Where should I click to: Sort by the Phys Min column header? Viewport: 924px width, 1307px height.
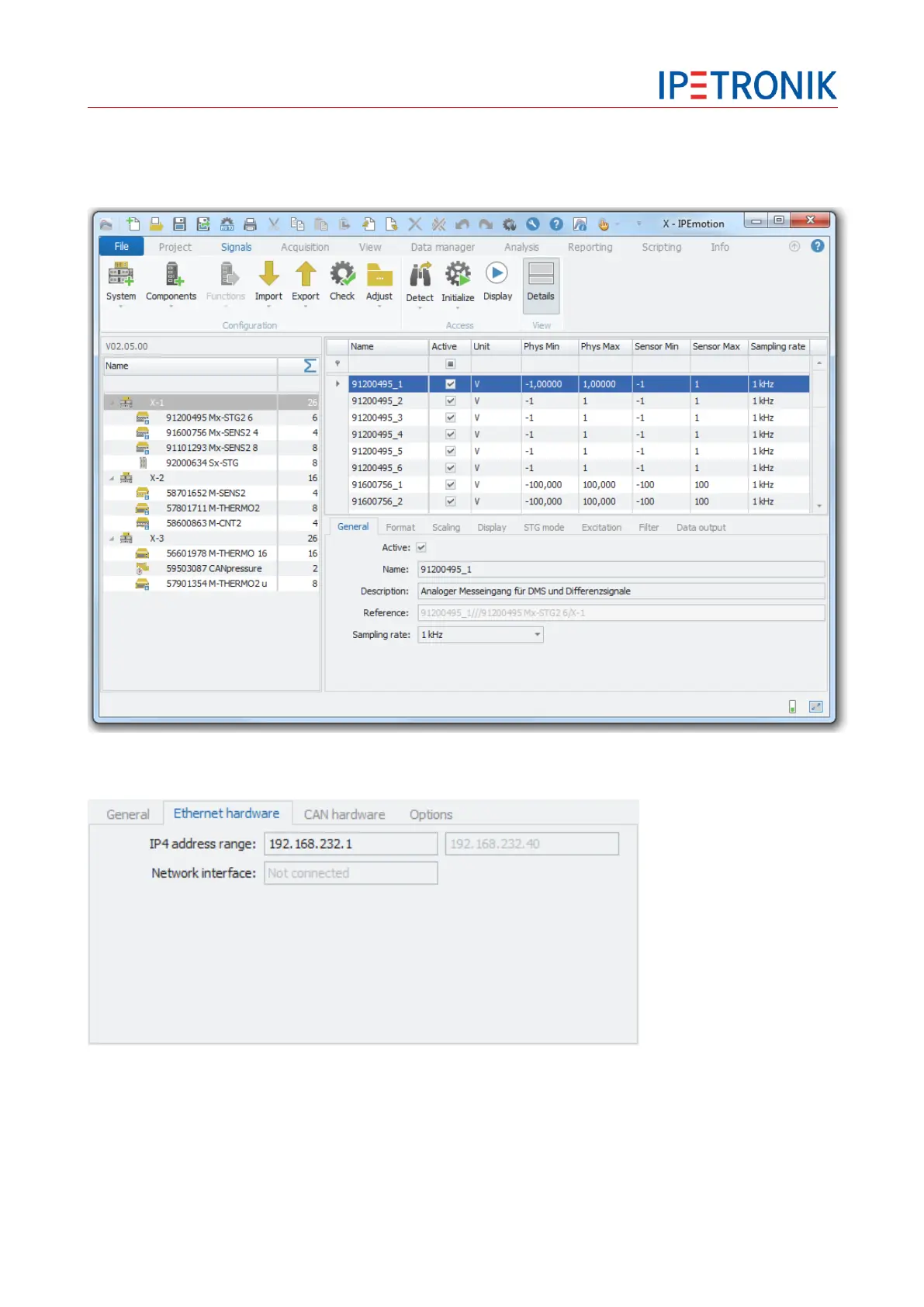549,346
